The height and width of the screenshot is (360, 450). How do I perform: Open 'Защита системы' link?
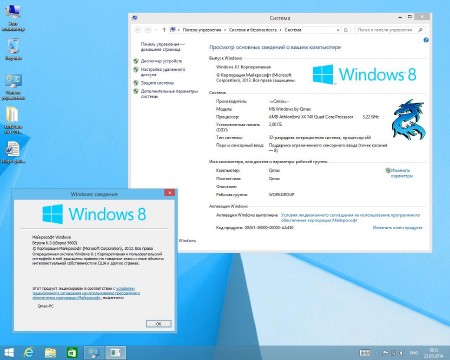click(x=157, y=83)
